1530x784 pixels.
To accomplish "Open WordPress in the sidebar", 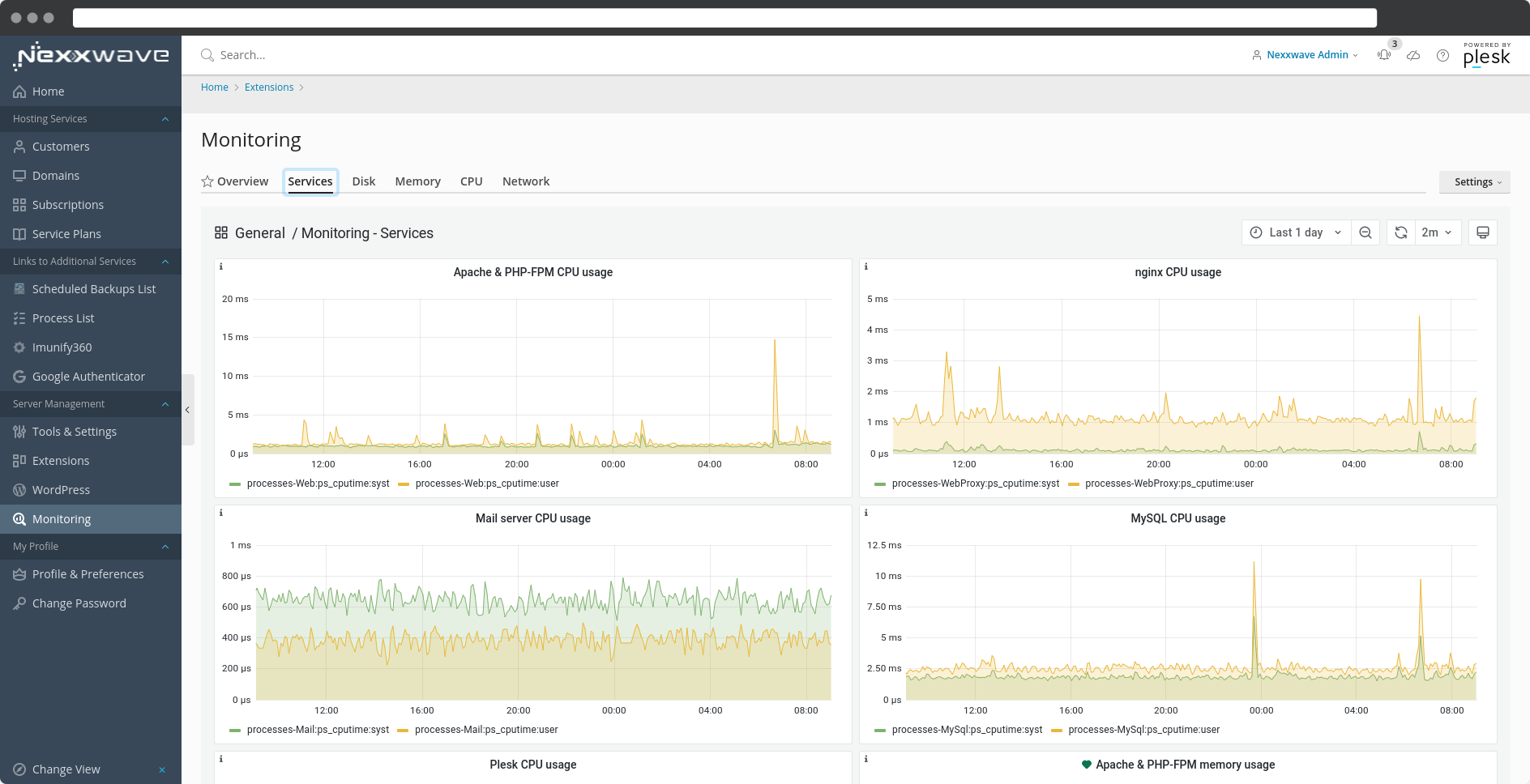I will coord(91,490).
